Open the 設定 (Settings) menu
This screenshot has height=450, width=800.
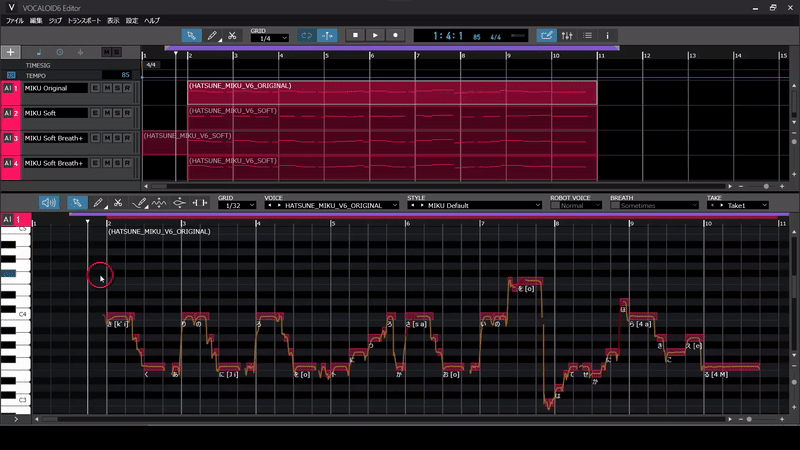coord(132,20)
